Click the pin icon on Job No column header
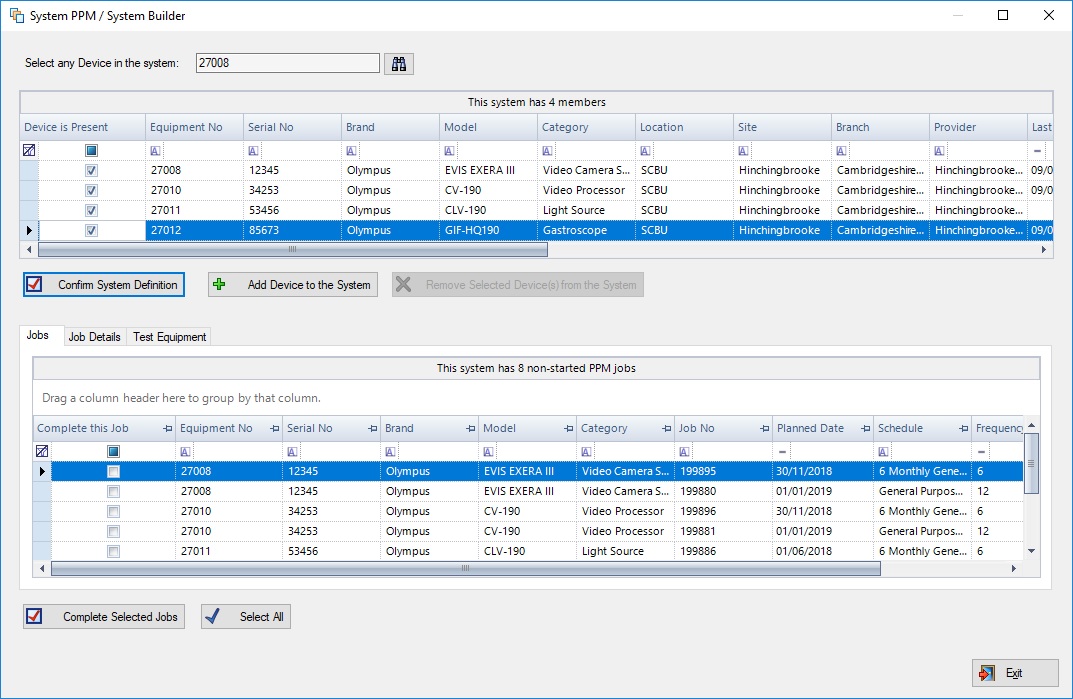 coord(762,429)
